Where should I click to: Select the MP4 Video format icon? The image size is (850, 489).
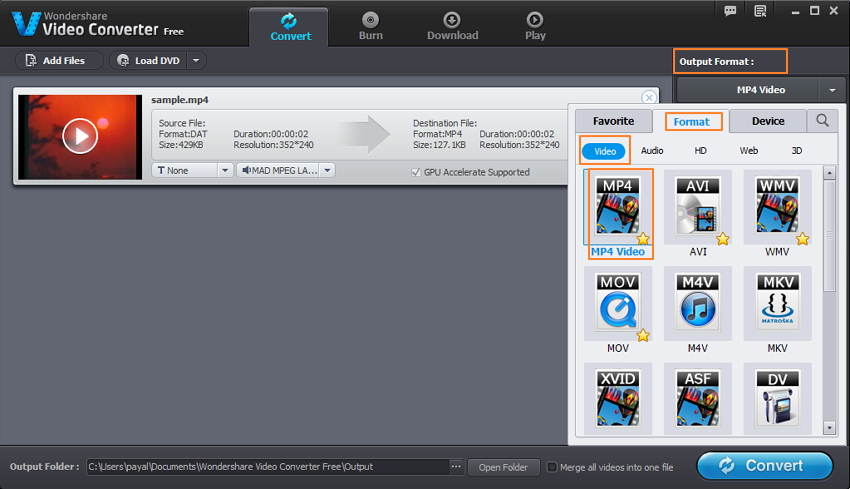pyautogui.click(x=617, y=207)
